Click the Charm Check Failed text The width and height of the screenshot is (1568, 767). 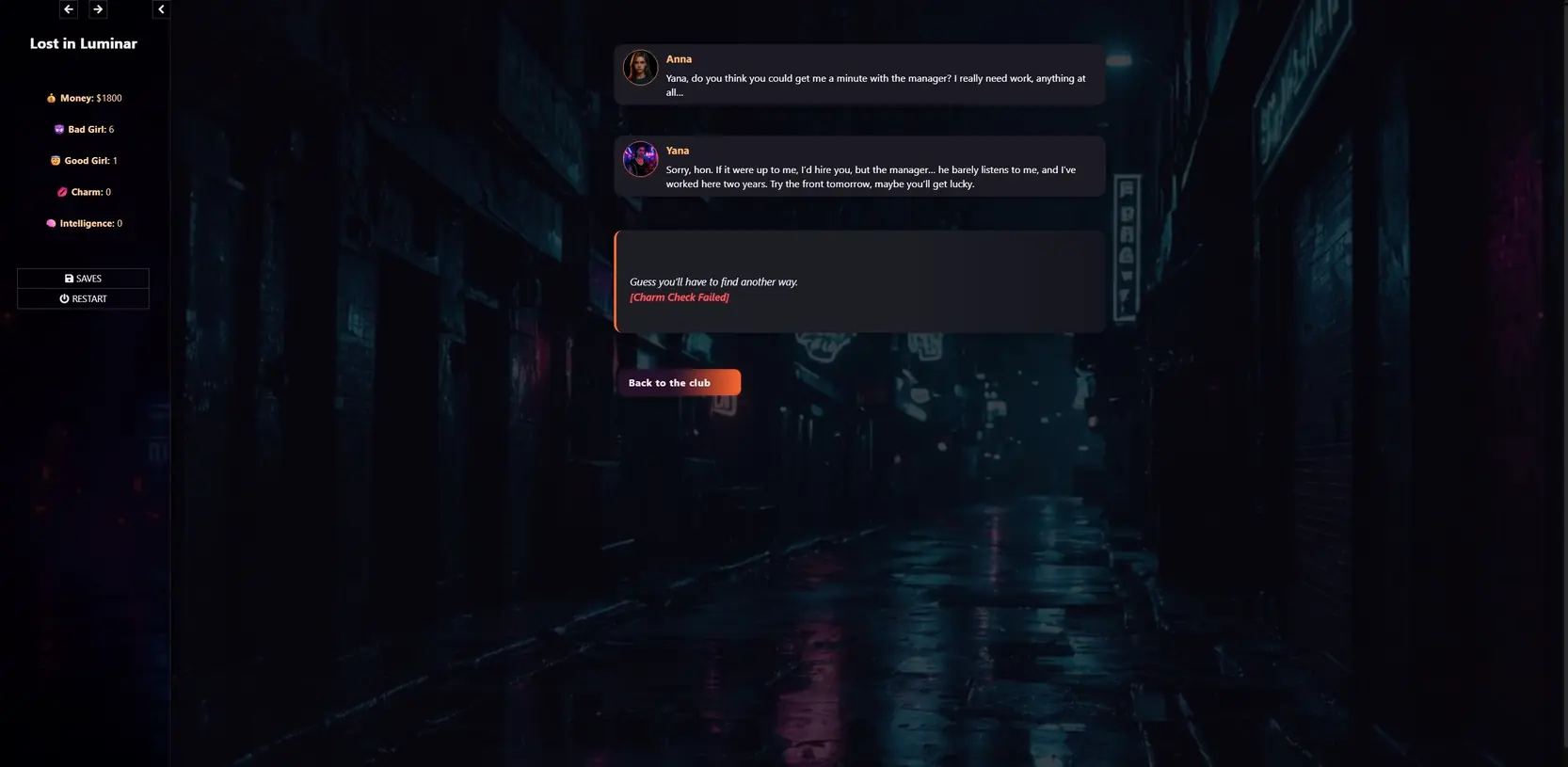click(x=680, y=297)
